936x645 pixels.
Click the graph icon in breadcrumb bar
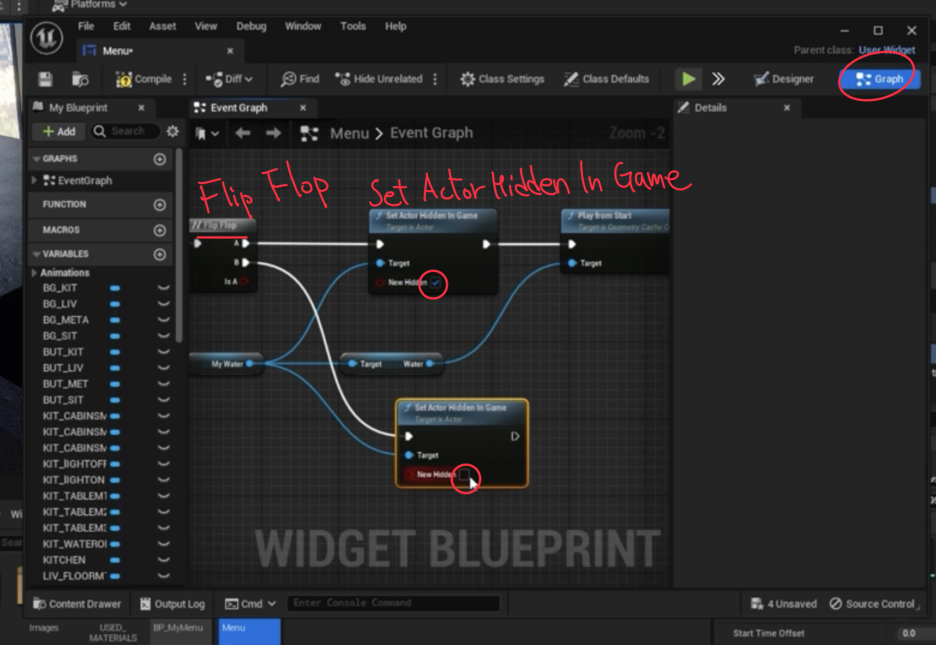[309, 133]
